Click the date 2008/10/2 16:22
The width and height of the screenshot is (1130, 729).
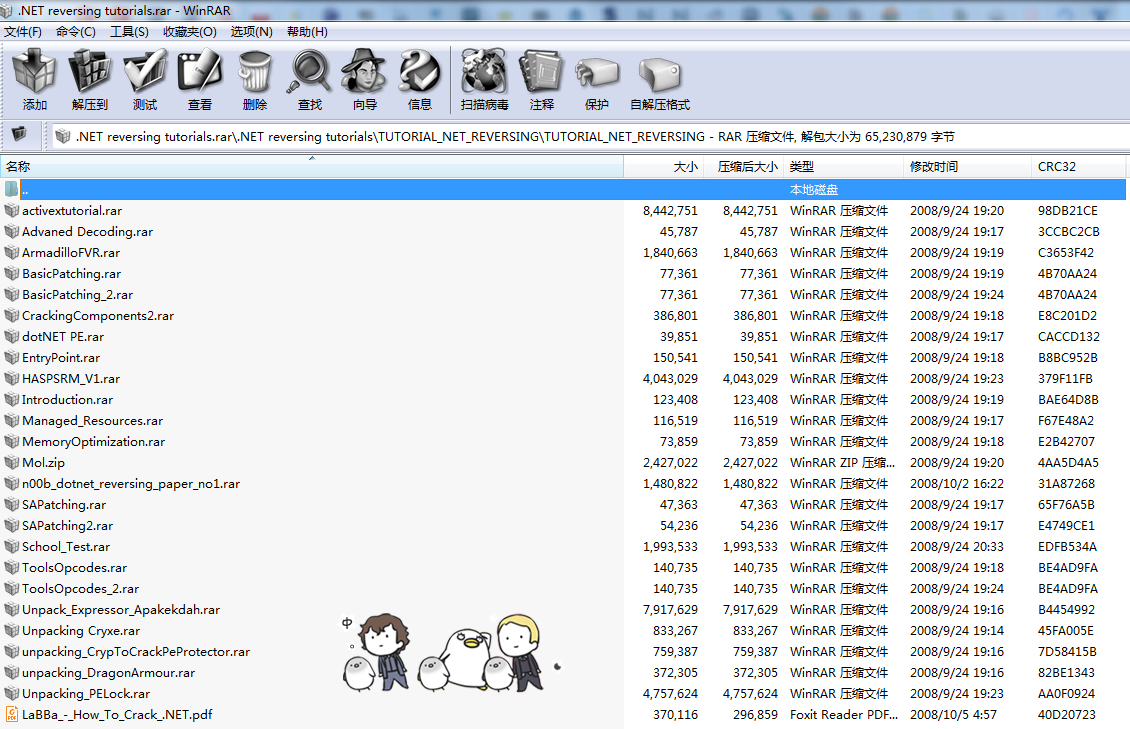(956, 483)
